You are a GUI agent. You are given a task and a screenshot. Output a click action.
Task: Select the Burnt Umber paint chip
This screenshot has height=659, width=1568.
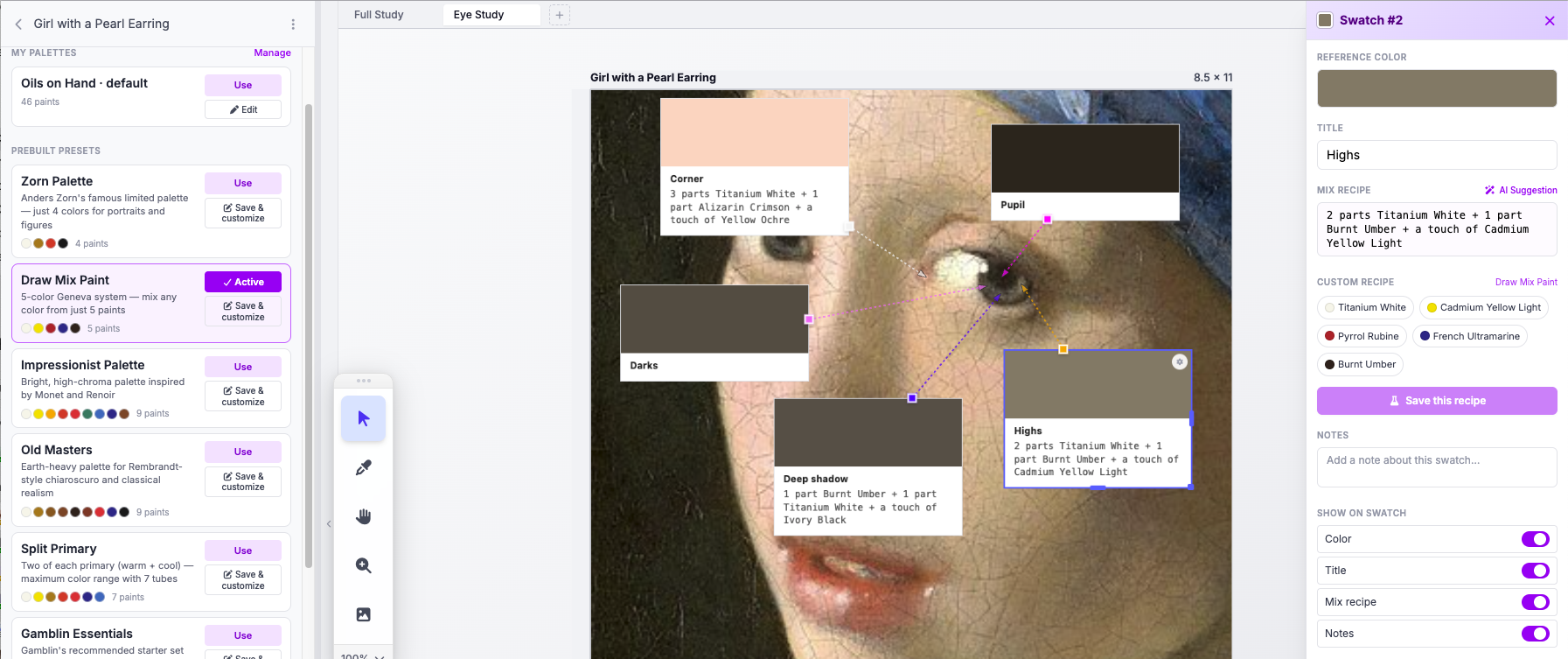(1360, 364)
